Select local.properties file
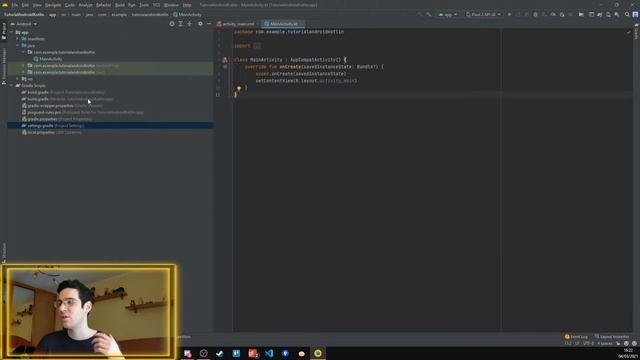640x360 pixels. [51, 132]
